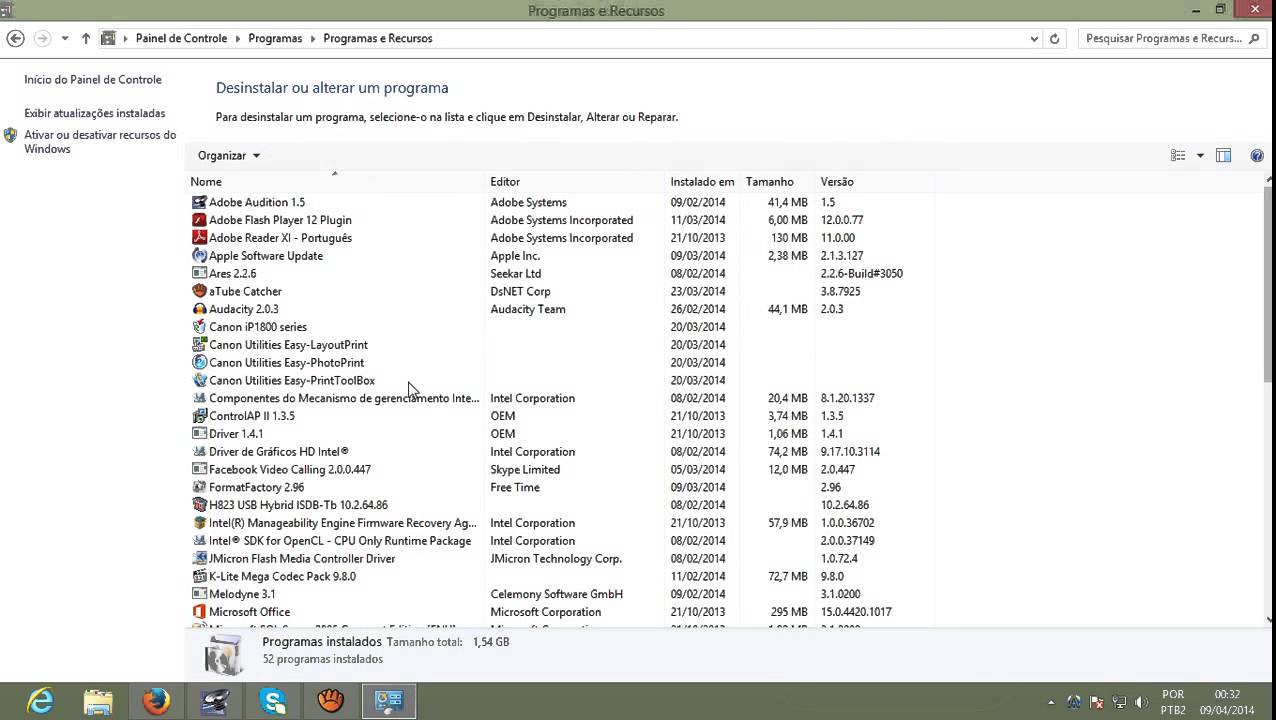The image size is (1276, 720).
Task: Click the Ares 2.2.6 icon
Action: [199, 273]
